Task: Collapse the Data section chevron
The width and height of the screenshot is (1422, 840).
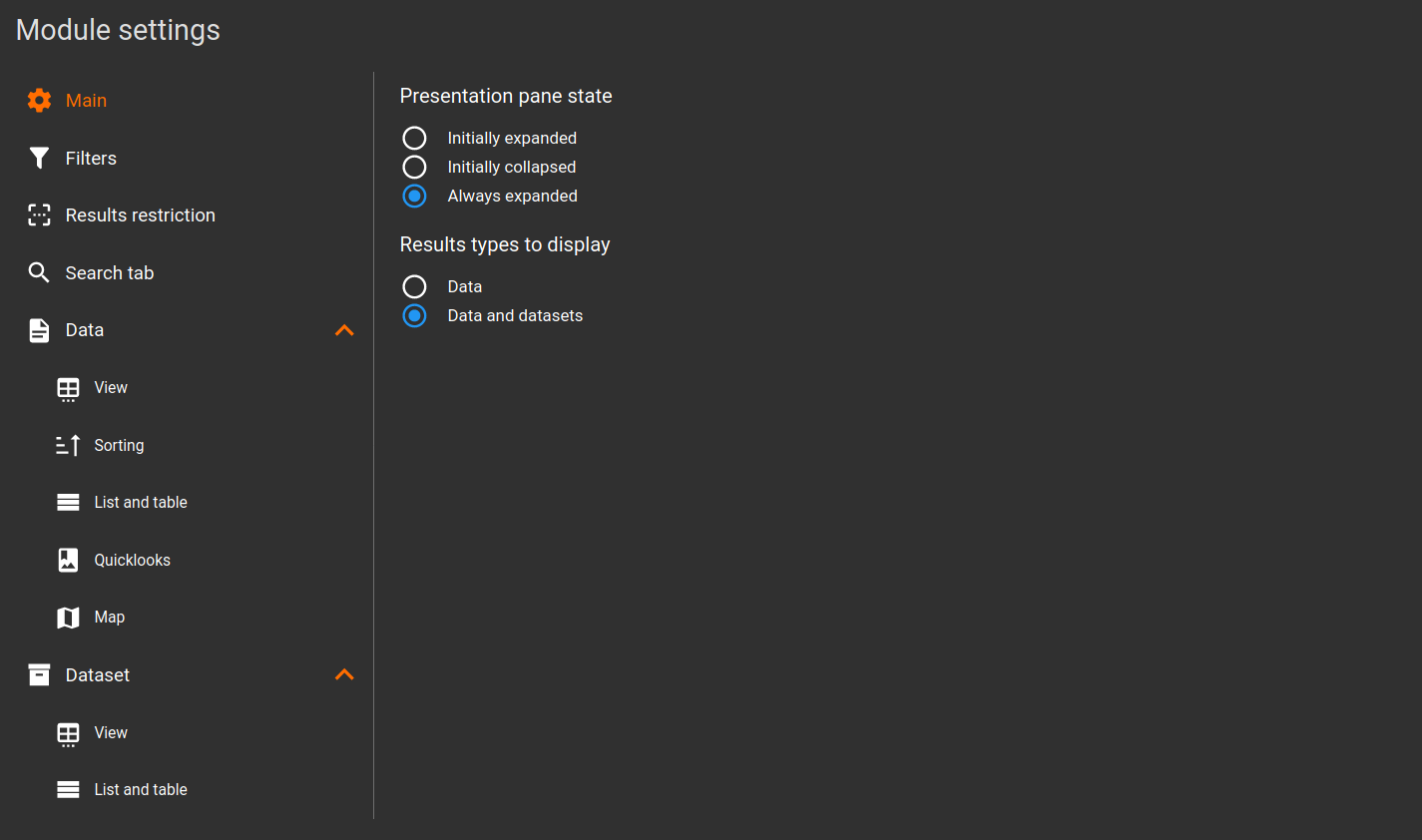Action: coord(344,330)
